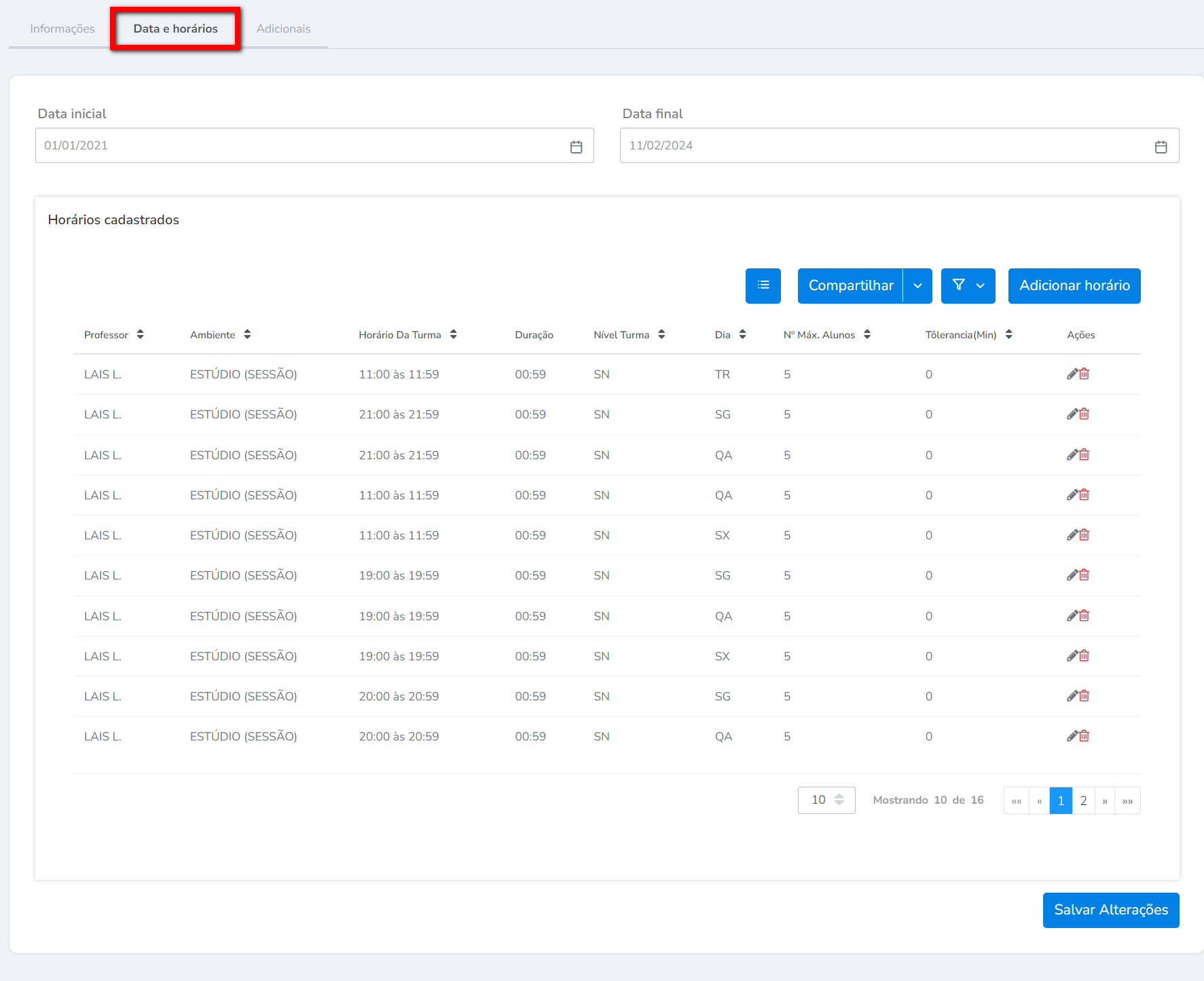
Task: Click the pencil edit icon in the first row
Action: 1072,374
